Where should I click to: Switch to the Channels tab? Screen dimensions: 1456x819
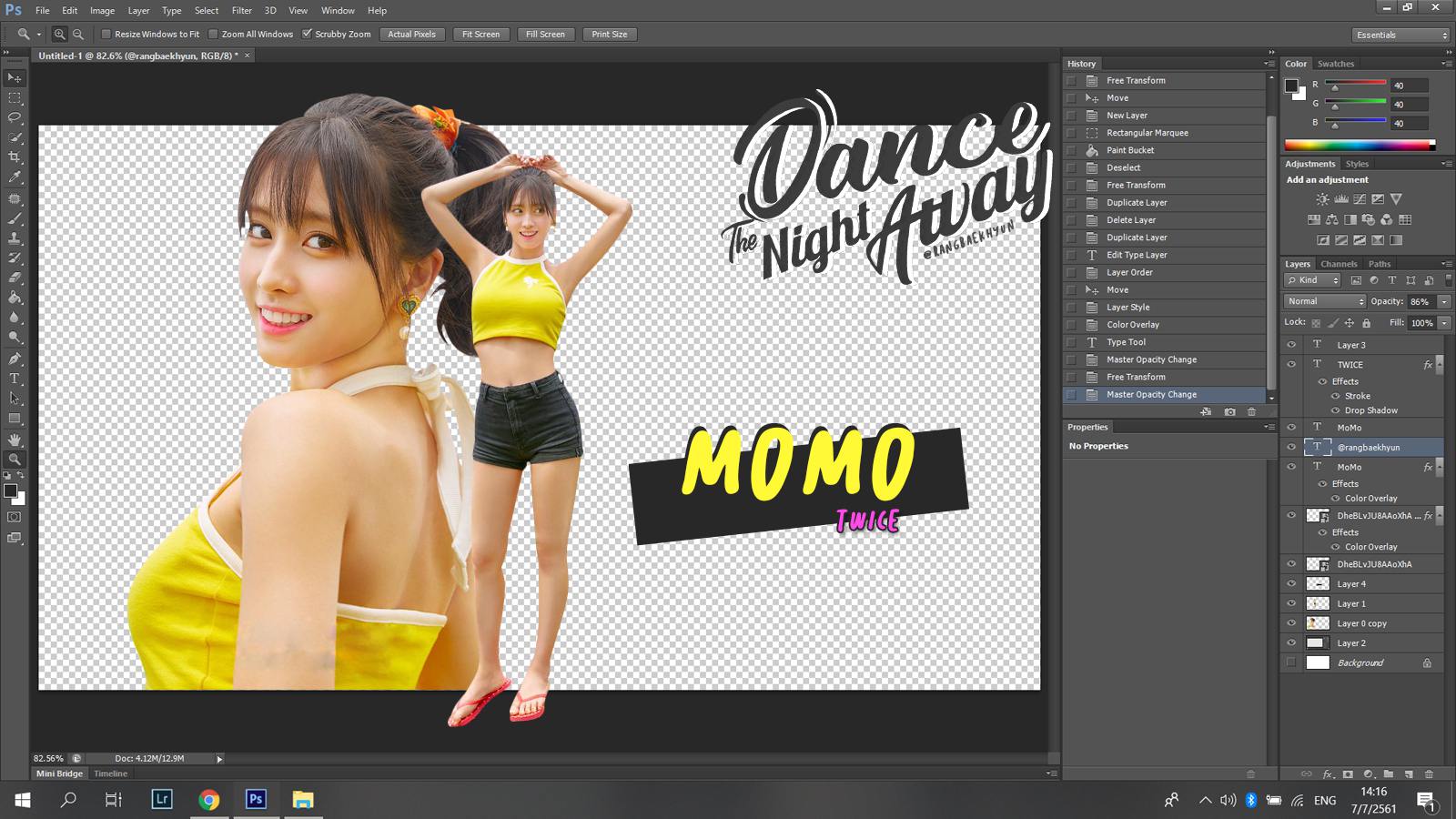coord(1339,264)
